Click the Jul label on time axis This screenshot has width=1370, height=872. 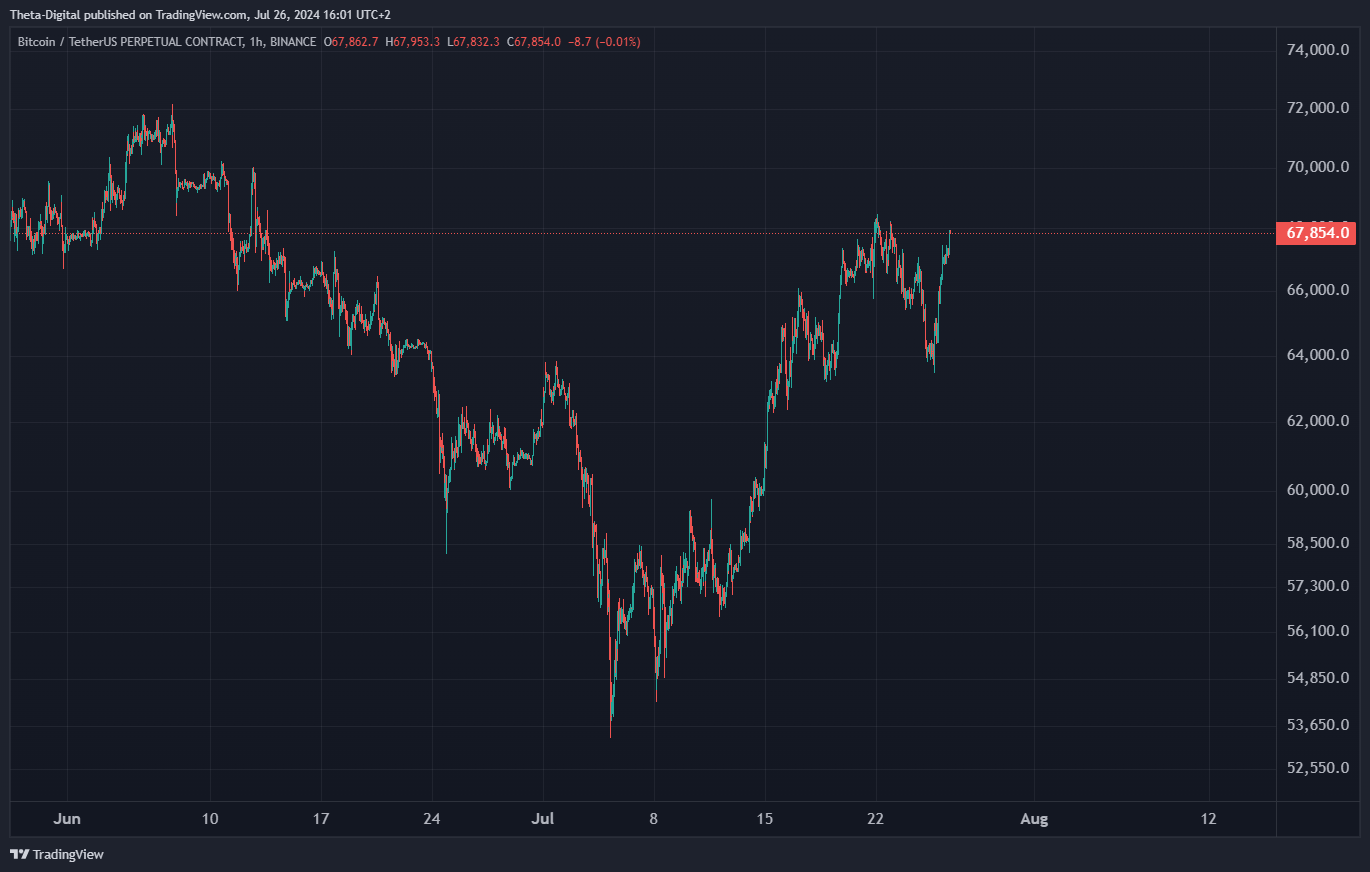point(543,819)
